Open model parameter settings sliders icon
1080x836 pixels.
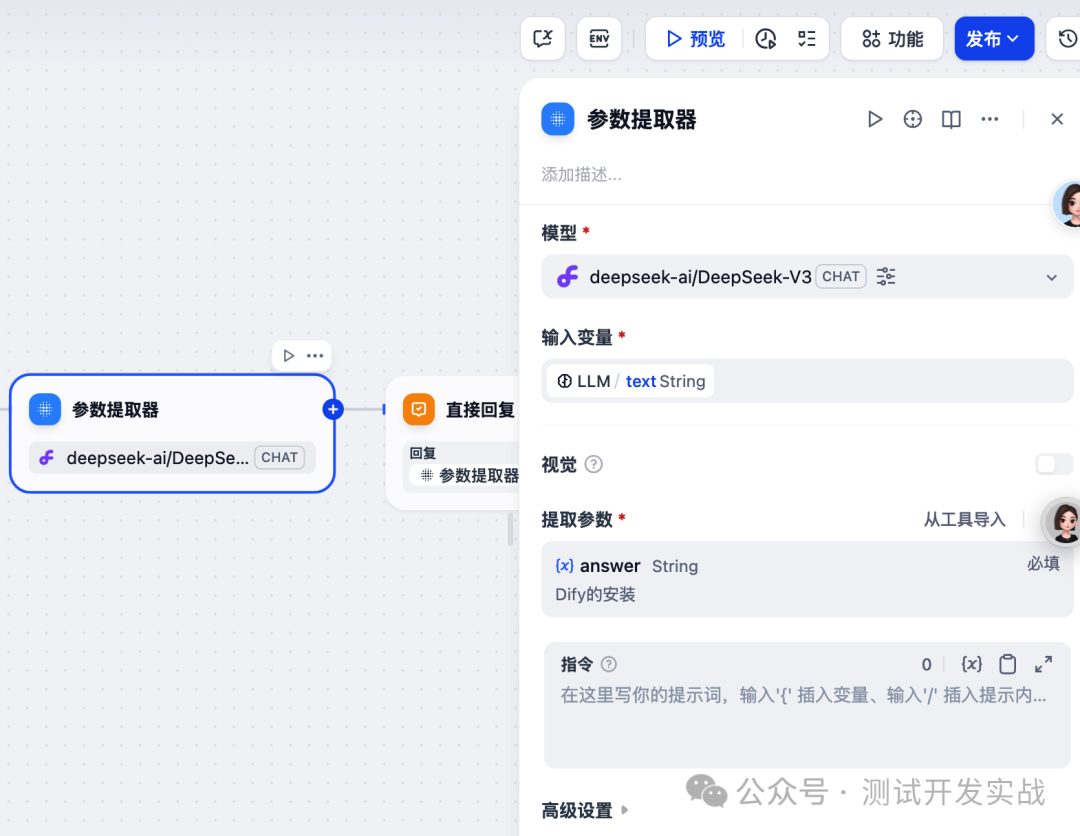pos(886,277)
